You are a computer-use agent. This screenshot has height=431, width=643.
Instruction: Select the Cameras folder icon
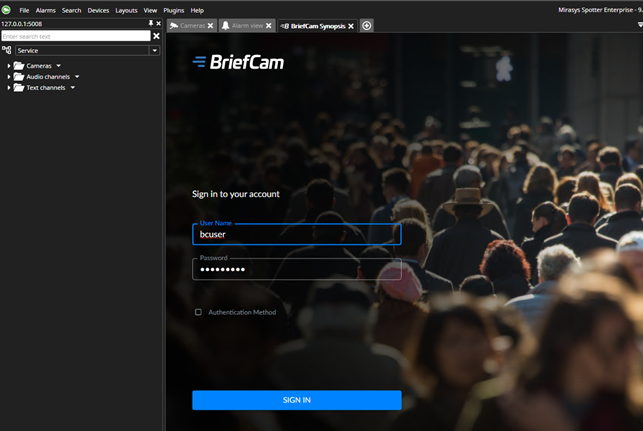point(18,66)
